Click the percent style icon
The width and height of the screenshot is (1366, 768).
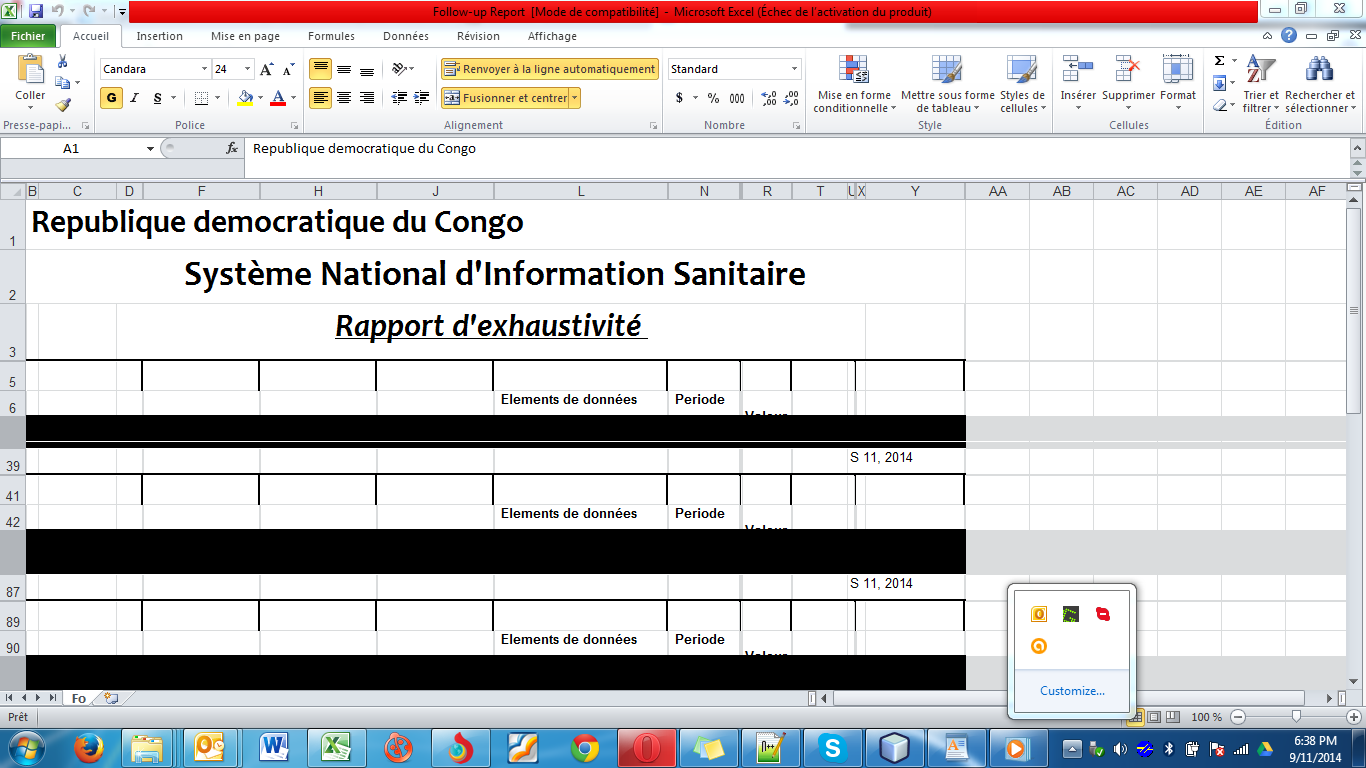tap(713, 98)
